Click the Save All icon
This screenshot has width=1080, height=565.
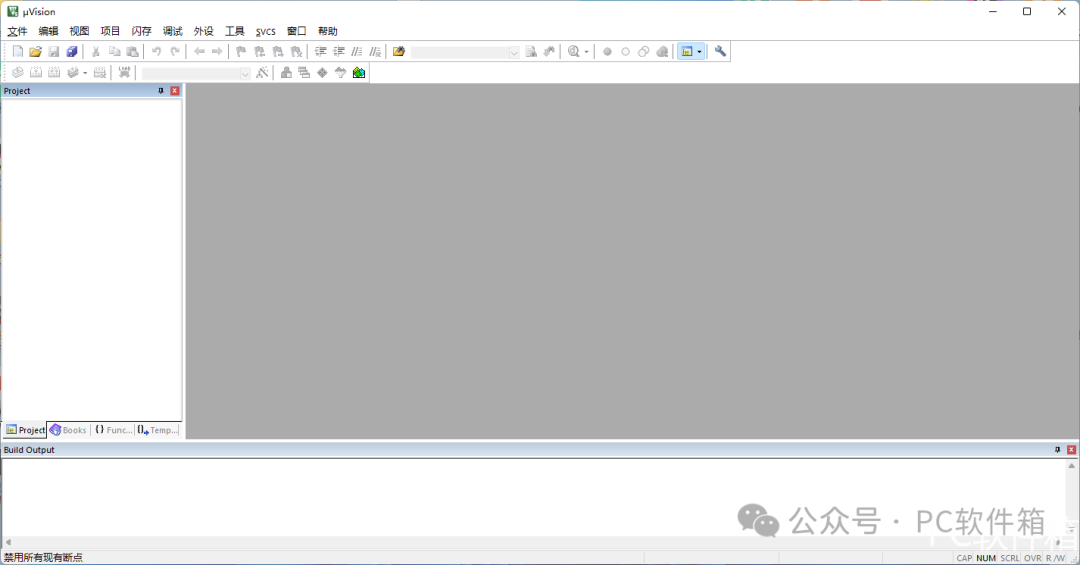(72, 52)
